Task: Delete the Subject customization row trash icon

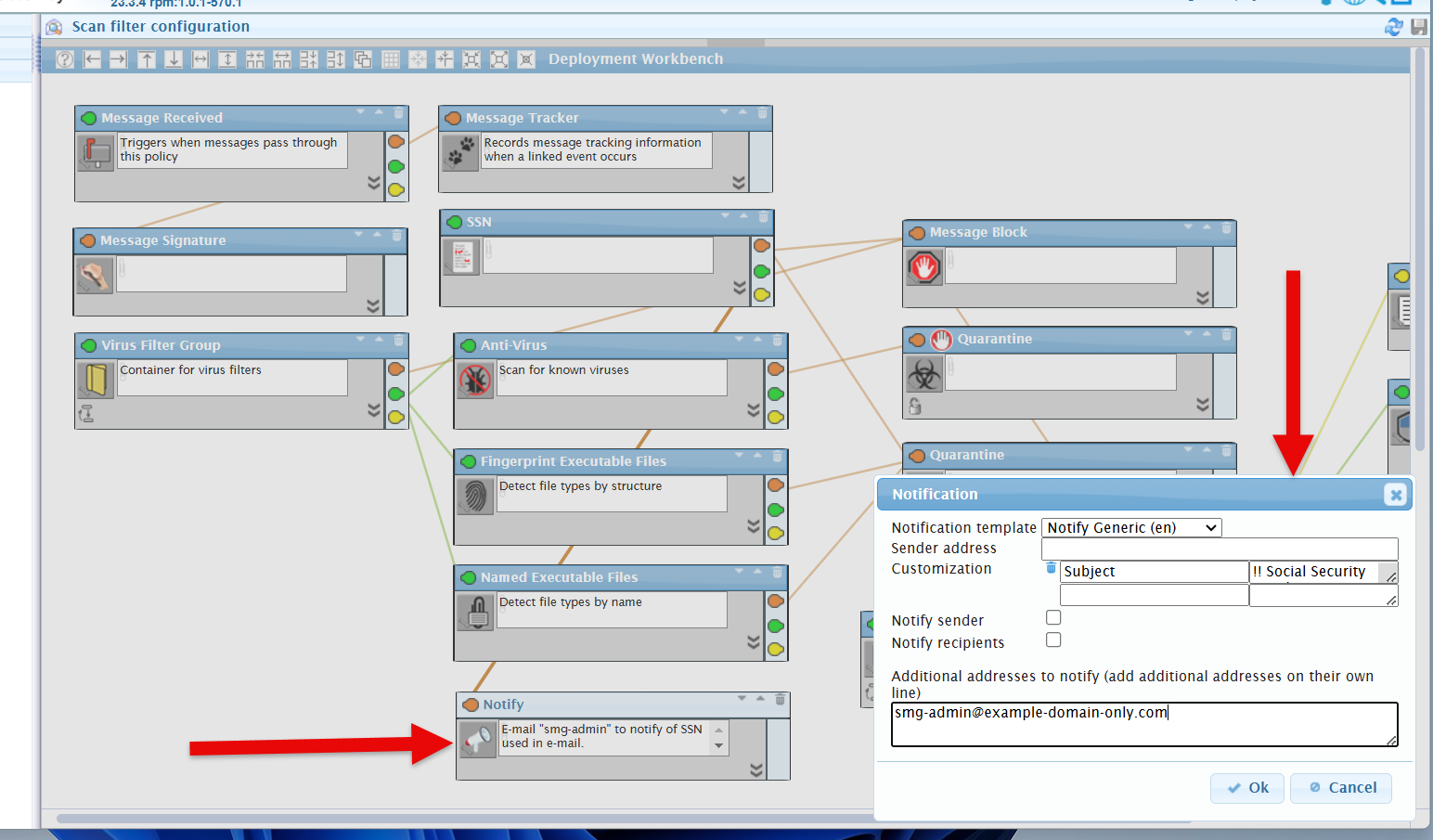Action: click(x=1051, y=567)
